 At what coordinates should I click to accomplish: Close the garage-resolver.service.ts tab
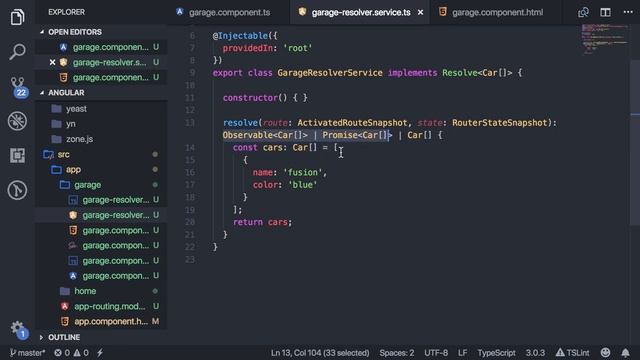(420, 13)
